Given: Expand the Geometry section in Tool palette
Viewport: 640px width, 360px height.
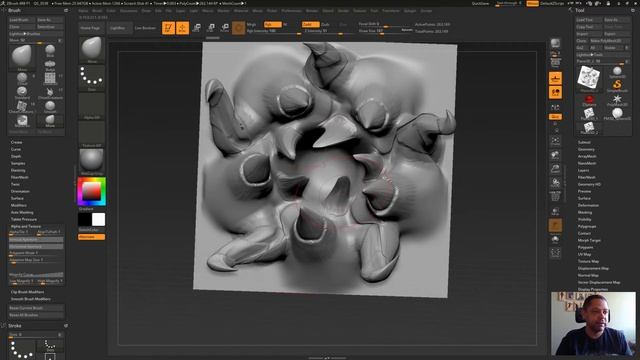Looking at the screenshot, I should [x=586, y=149].
